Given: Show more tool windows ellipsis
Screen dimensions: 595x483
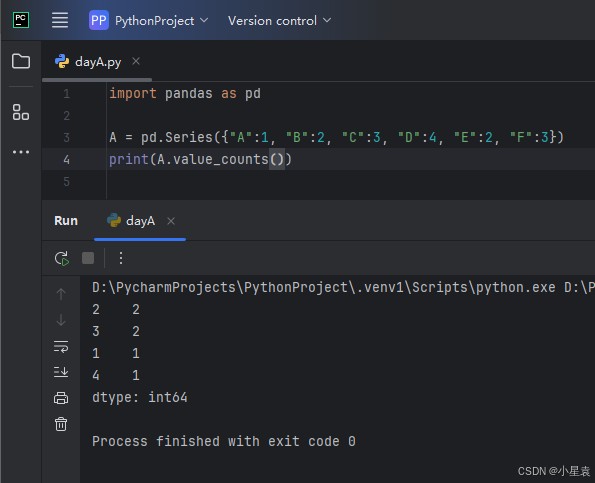Looking at the screenshot, I should pyautogui.click(x=21, y=152).
